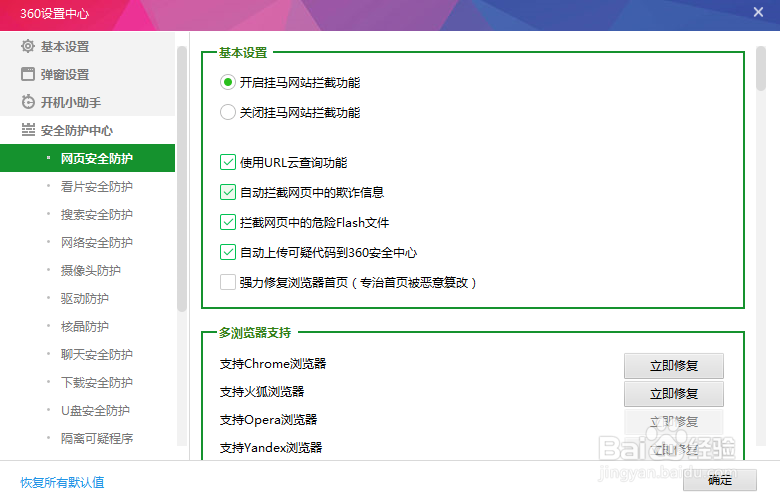Select 看片安全防护 item
780x500 pixels.
(88, 186)
